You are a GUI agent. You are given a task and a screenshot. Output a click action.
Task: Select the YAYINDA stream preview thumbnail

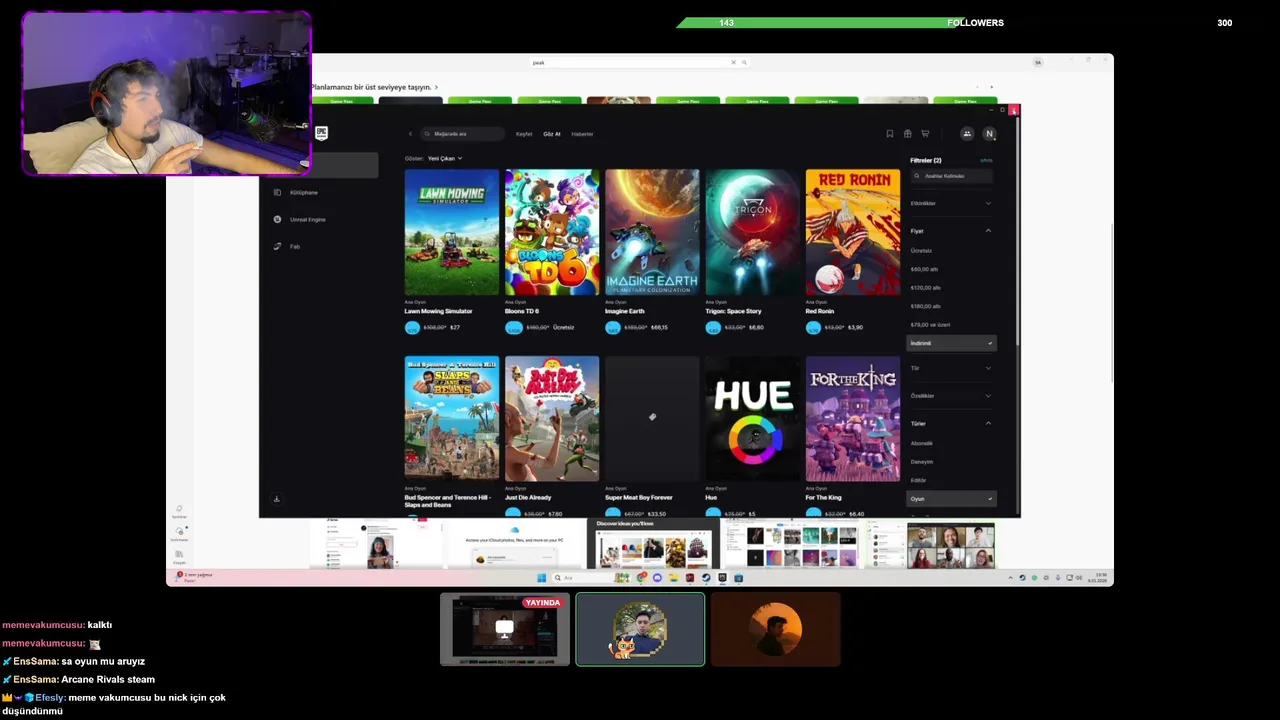click(505, 629)
